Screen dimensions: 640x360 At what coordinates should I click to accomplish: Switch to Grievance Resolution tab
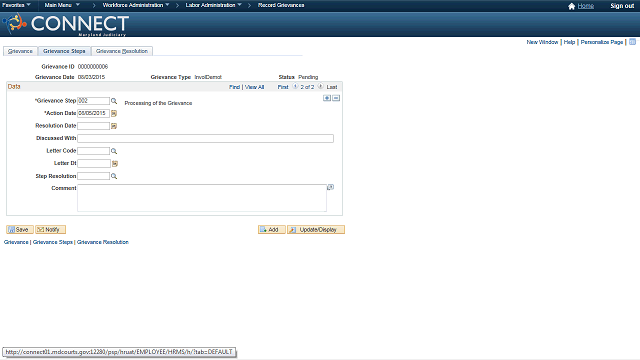122,51
